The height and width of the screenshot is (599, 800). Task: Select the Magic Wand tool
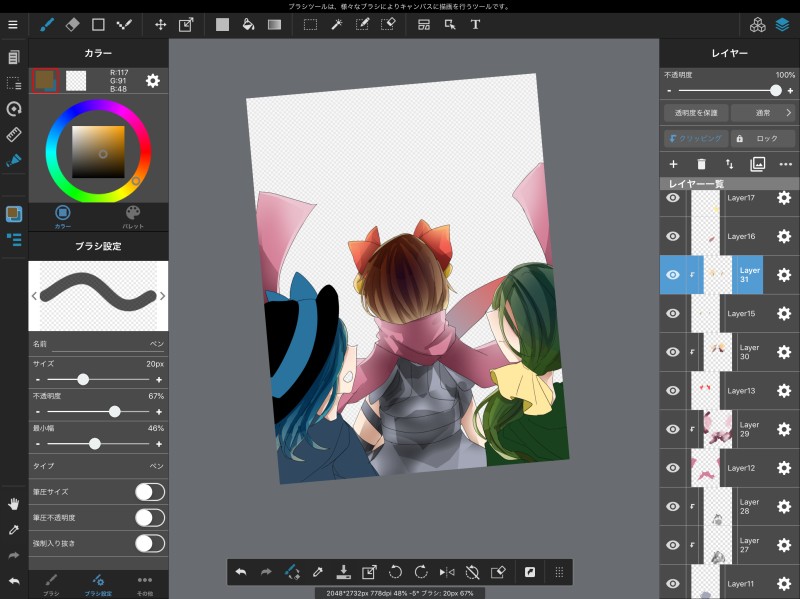336,24
